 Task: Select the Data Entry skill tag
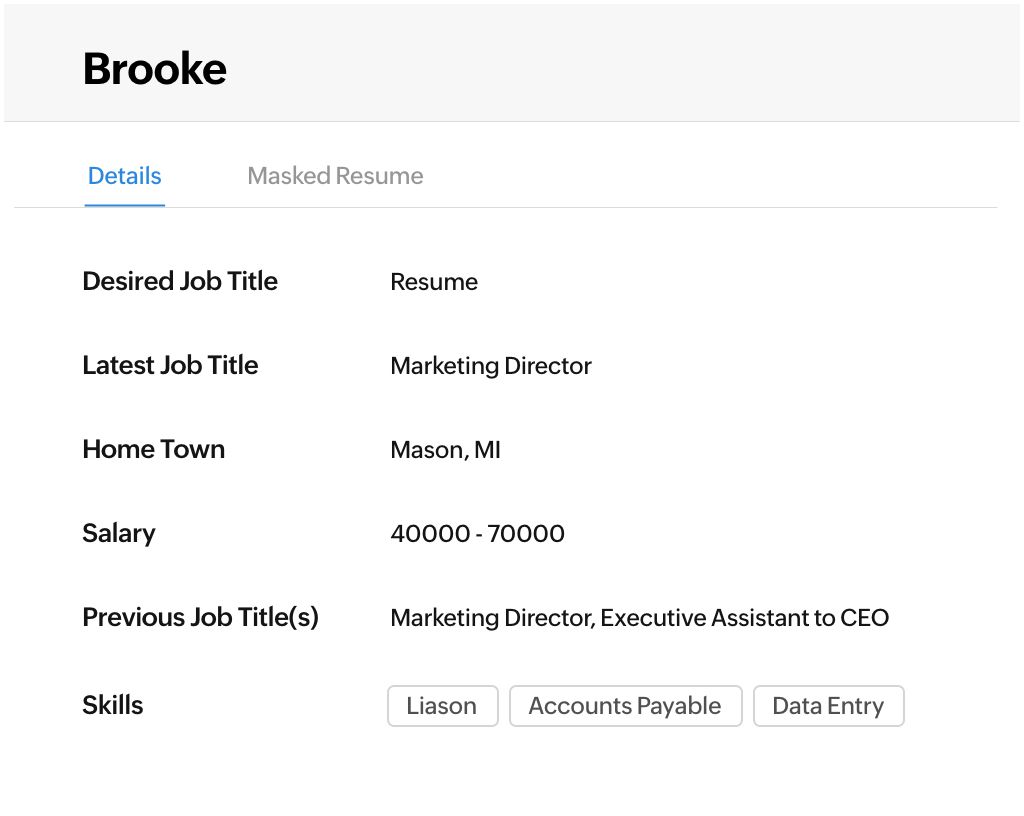tap(828, 706)
